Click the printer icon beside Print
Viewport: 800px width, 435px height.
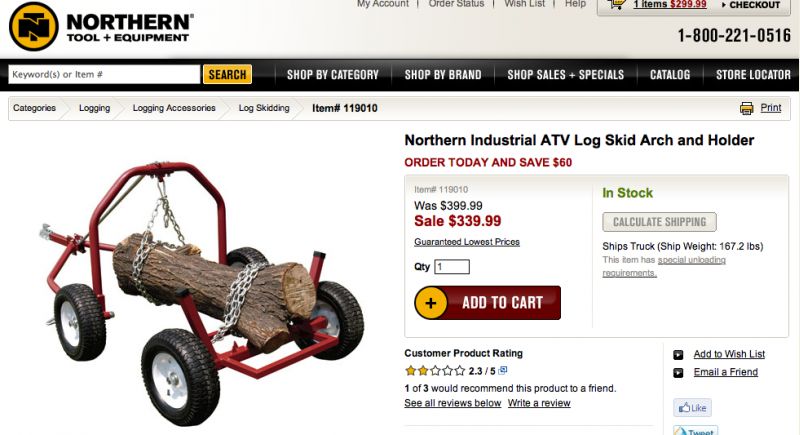click(746, 108)
